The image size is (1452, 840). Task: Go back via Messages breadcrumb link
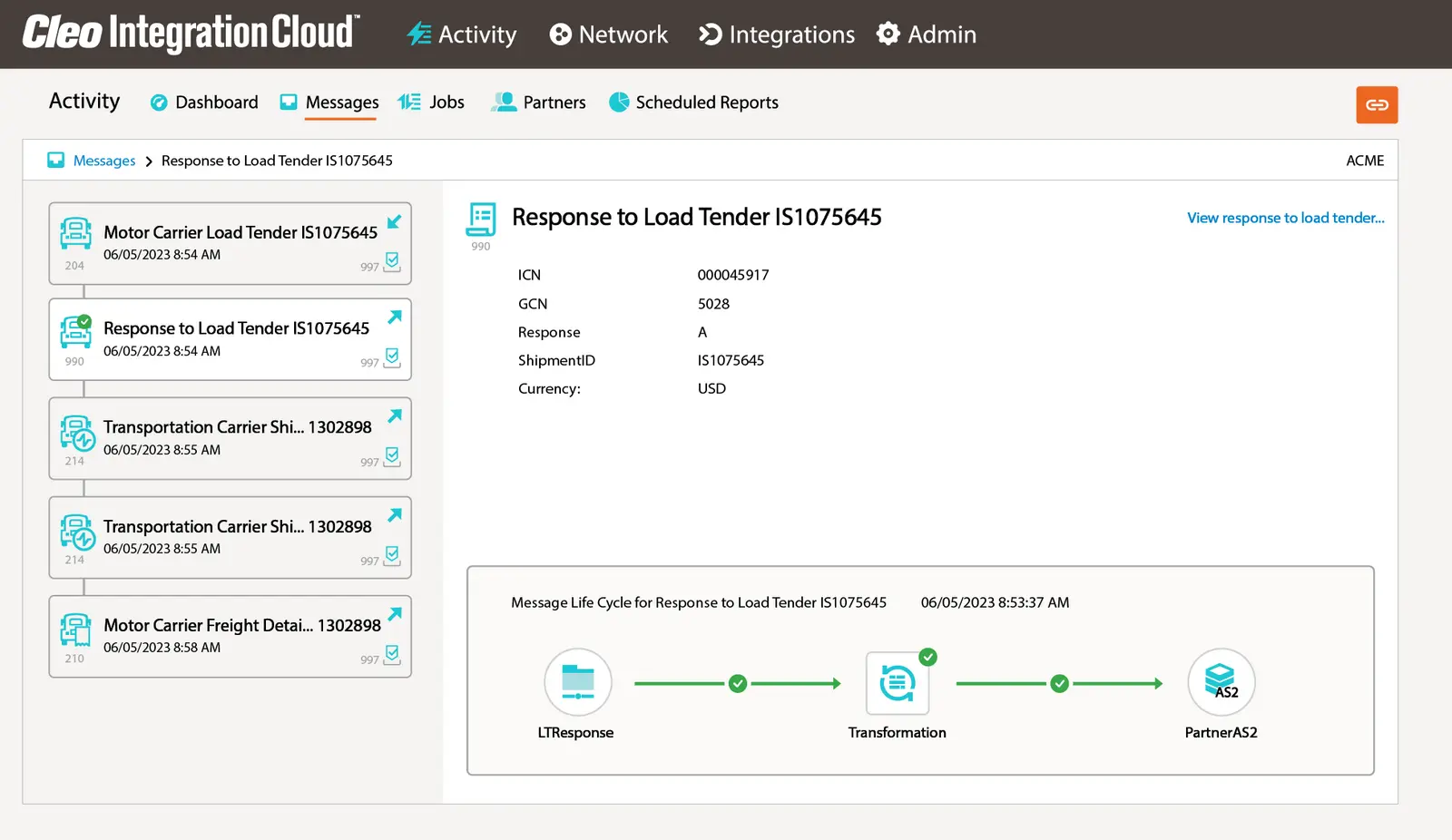click(103, 161)
